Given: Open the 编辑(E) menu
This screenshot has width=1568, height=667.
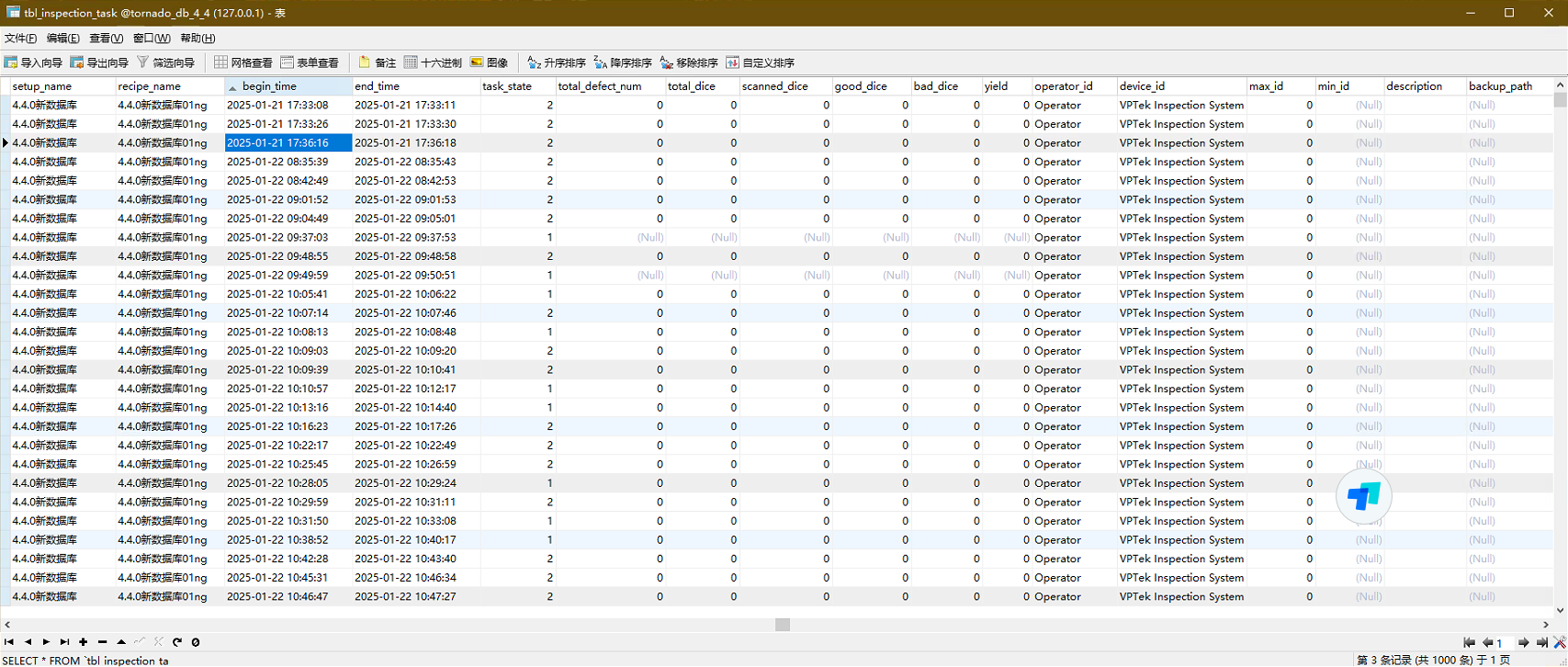Looking at the screenshot, I should click(63, 38).
